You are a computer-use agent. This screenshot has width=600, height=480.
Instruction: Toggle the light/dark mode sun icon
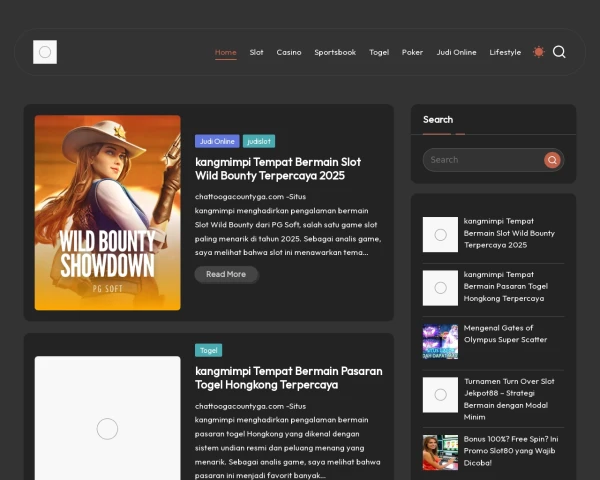(x=539, y=52)
